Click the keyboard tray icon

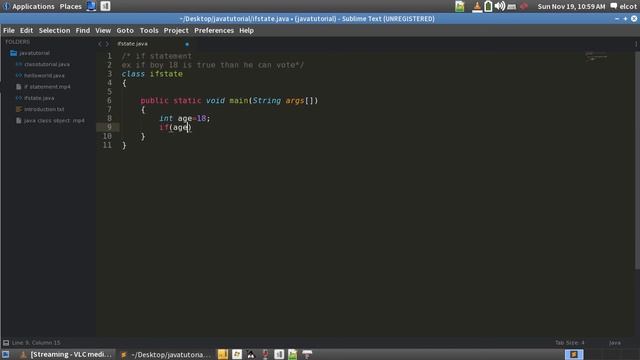click(511, 7)
